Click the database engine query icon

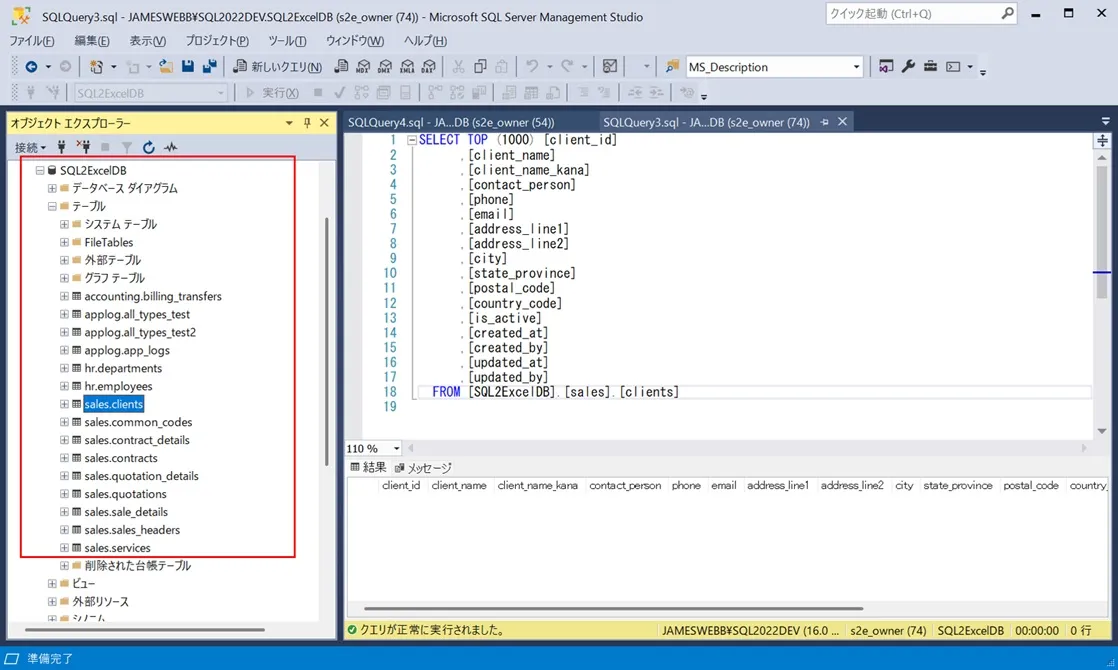pyautogui.click(x=342, y=67)
